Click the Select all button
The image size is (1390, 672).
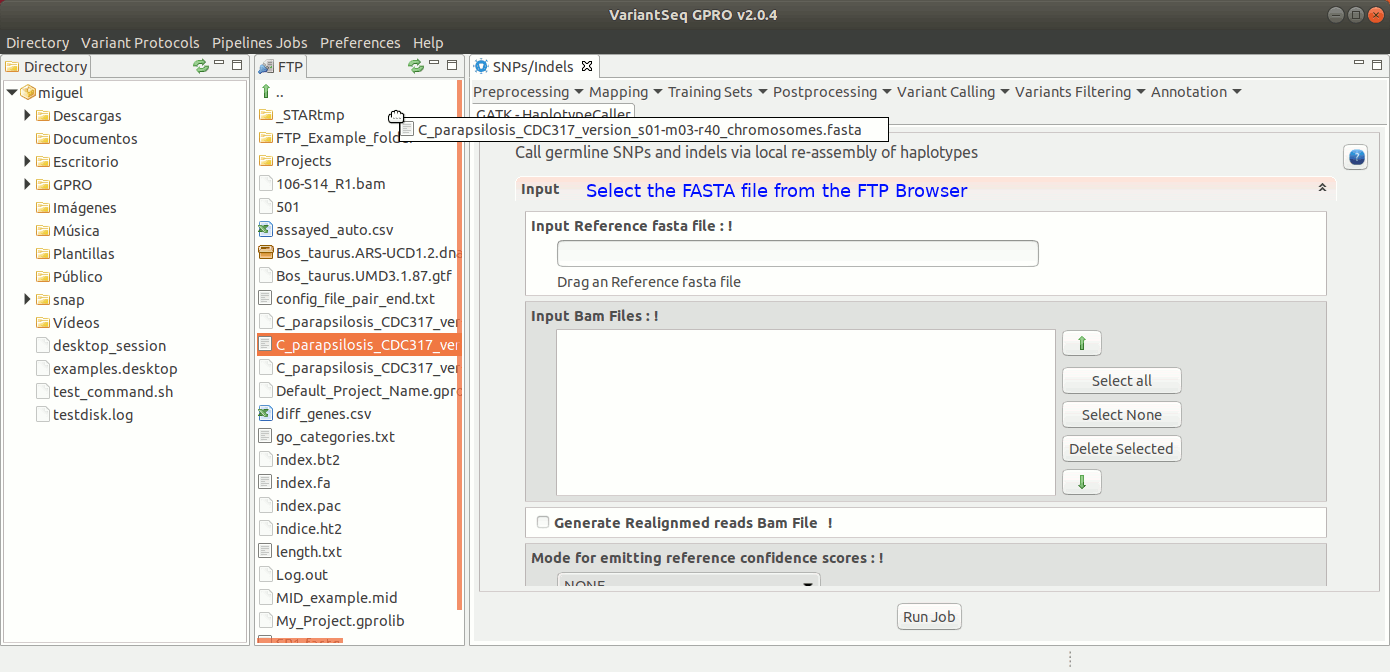pos(1121,381)
